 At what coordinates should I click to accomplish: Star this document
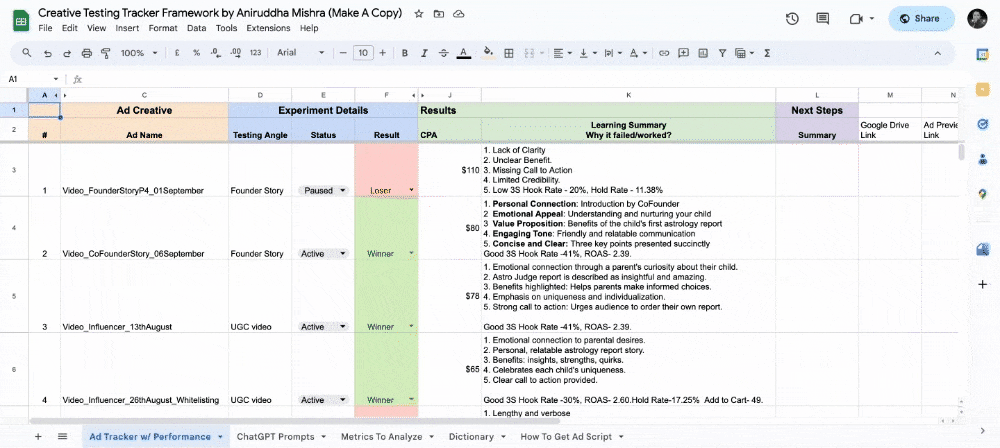(x=418, y=13)
